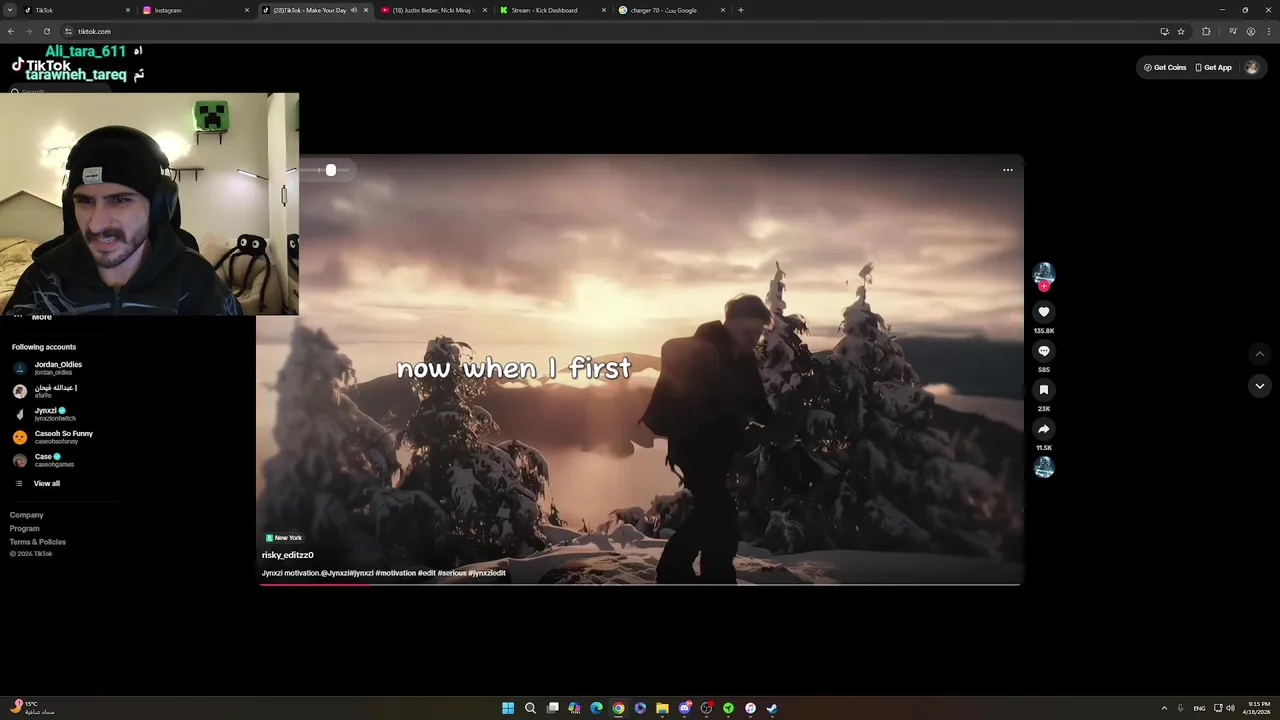
Task: Click the webcam overlay thumbnail
Action: tap(149, 204)
